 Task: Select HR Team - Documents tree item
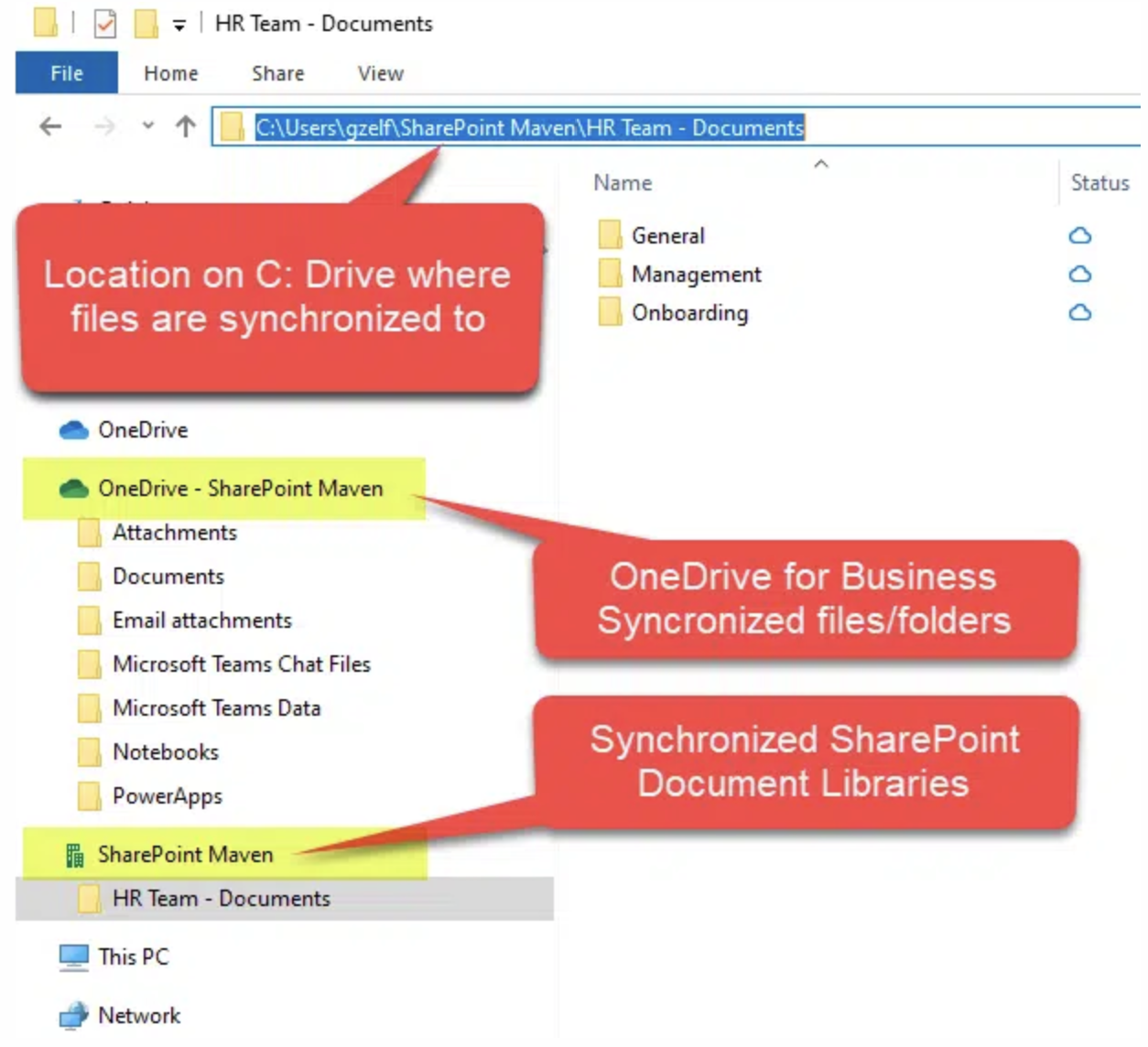[x=221, y=899]
